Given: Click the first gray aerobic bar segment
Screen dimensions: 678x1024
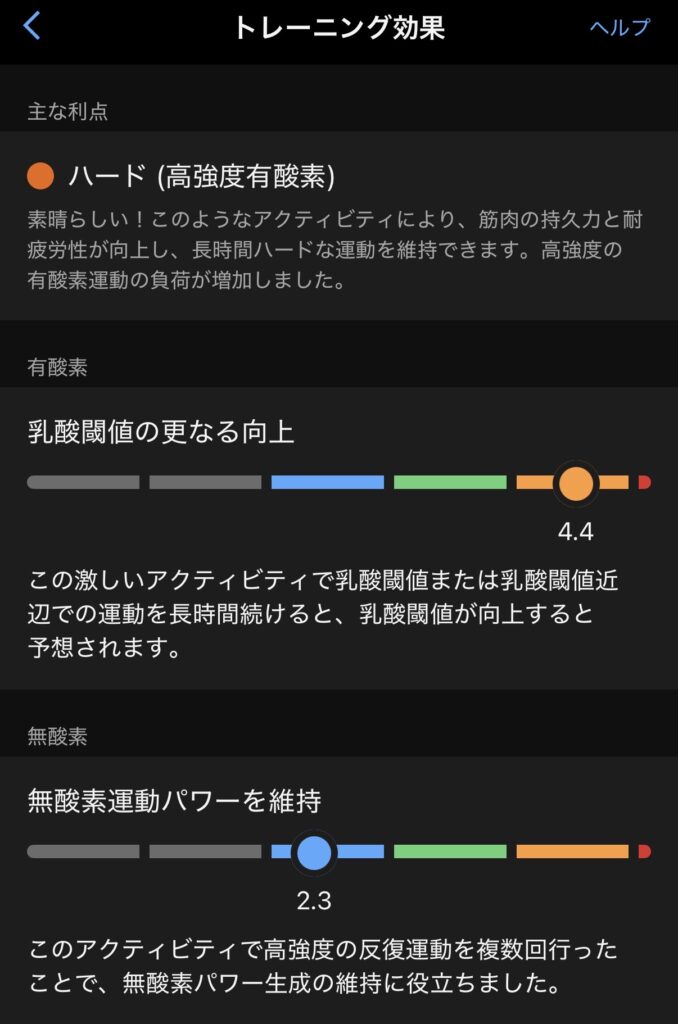Looking at the screenshot, I should coord(83,483).
